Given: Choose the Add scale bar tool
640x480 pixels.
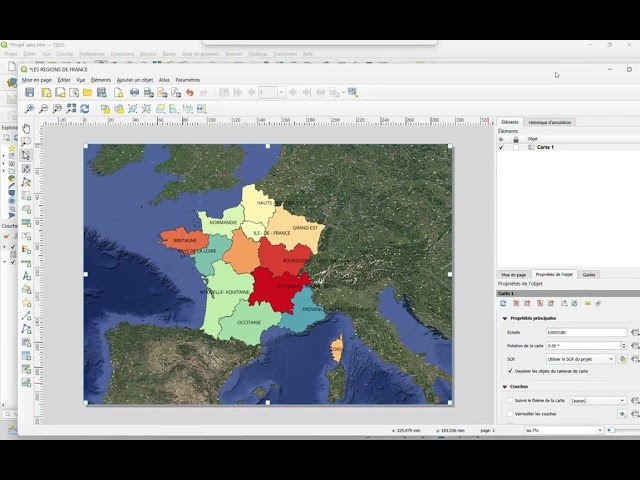Looking at the screenshot, I should (26, 263).
